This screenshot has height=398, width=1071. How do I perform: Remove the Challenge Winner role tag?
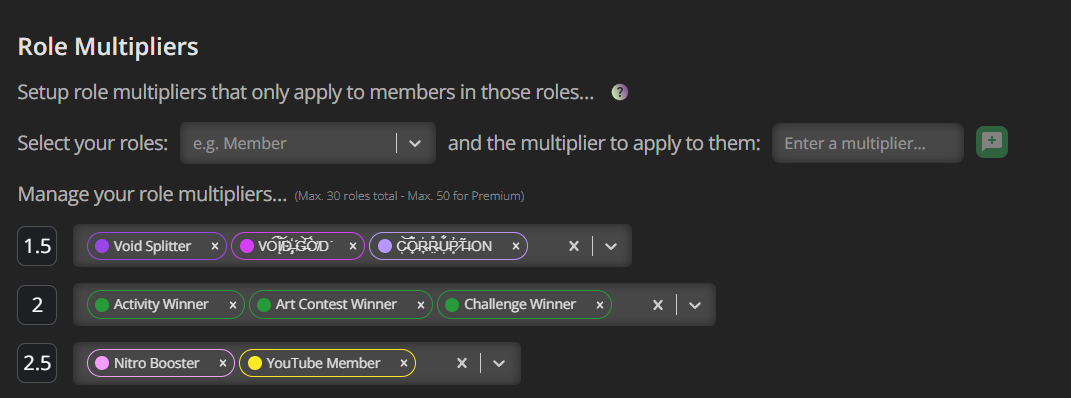click(x=600, y=304)
